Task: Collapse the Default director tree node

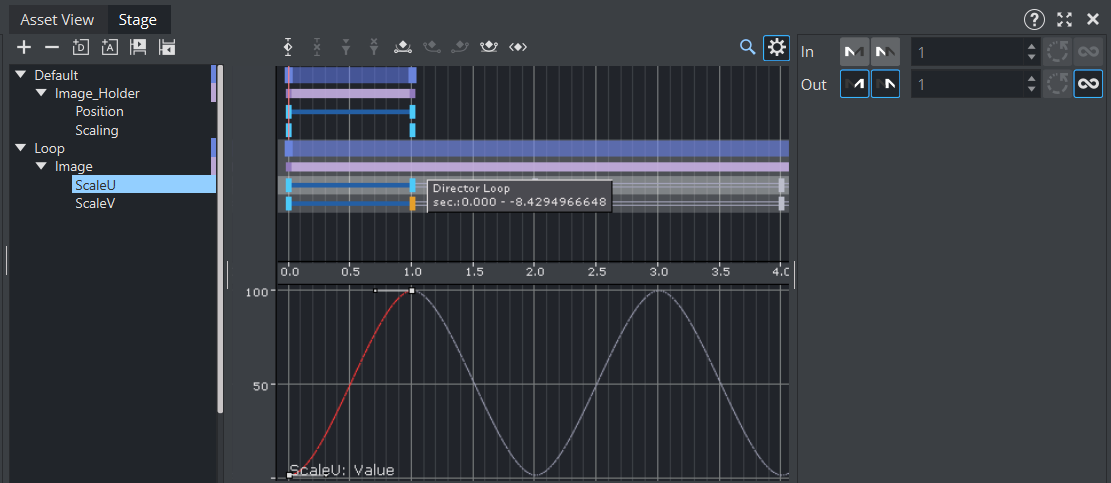Action: tap(21, 75)
